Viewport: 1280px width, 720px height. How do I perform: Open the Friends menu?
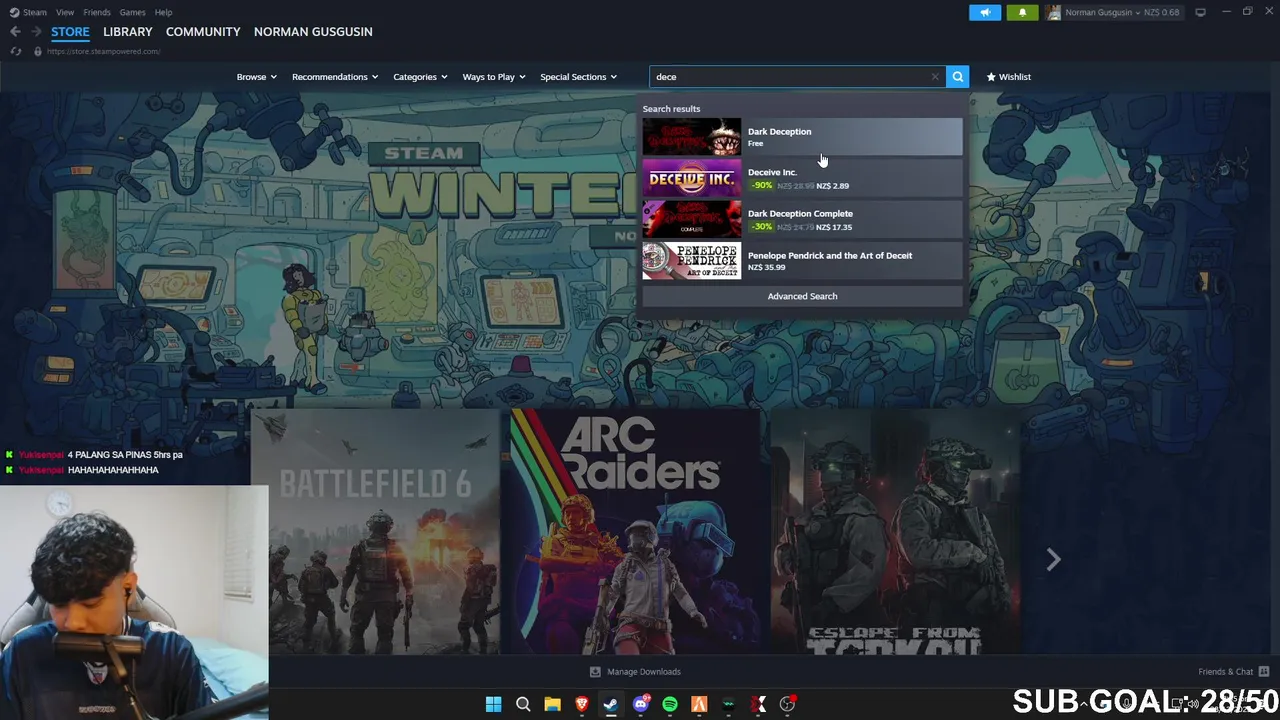(x=97, y=12)
